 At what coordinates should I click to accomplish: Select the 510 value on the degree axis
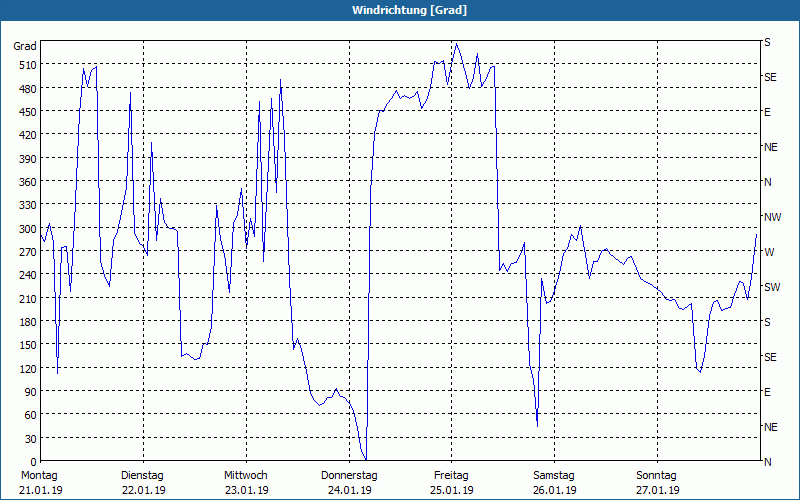pos(28,65)
